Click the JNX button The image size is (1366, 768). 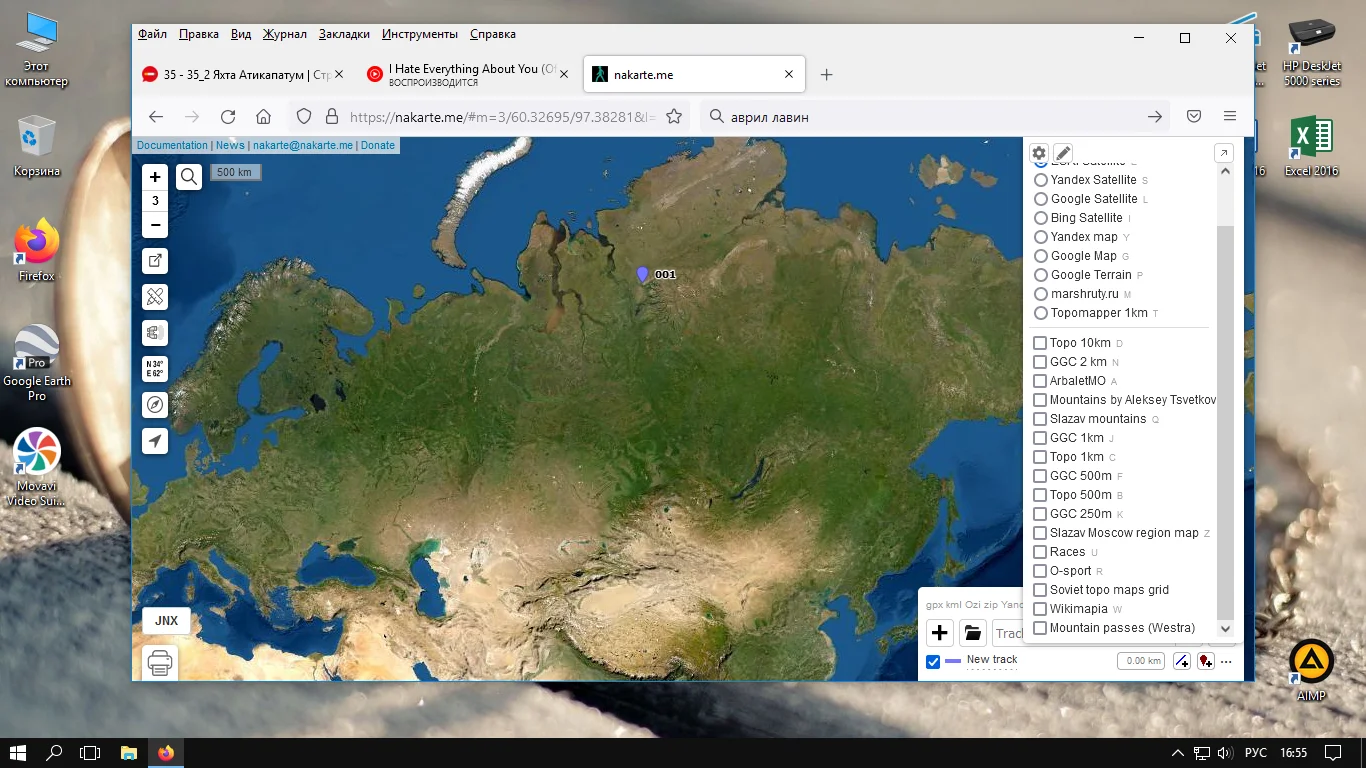166,620
